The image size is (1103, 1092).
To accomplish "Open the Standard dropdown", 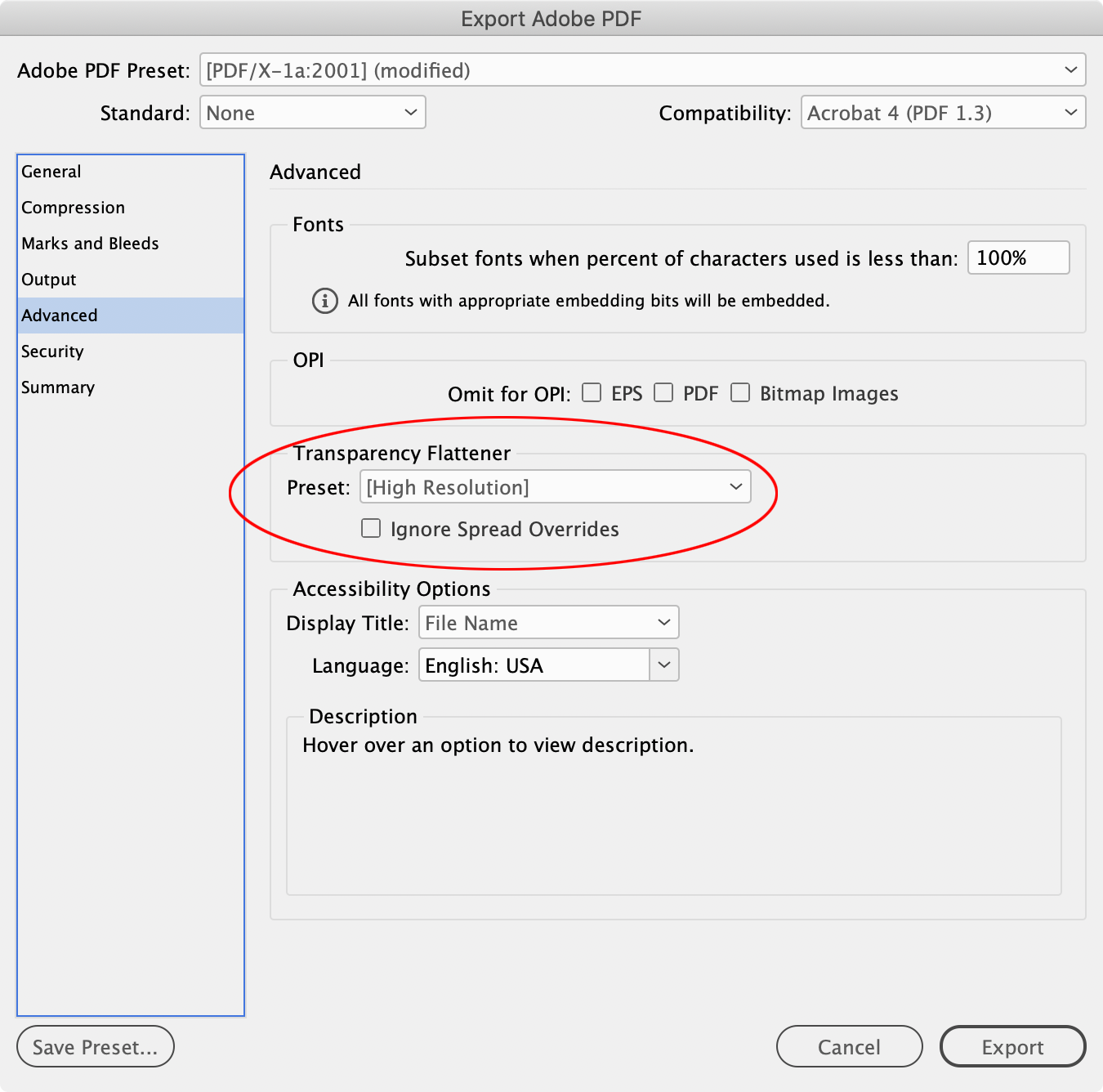I will [313, 112].
